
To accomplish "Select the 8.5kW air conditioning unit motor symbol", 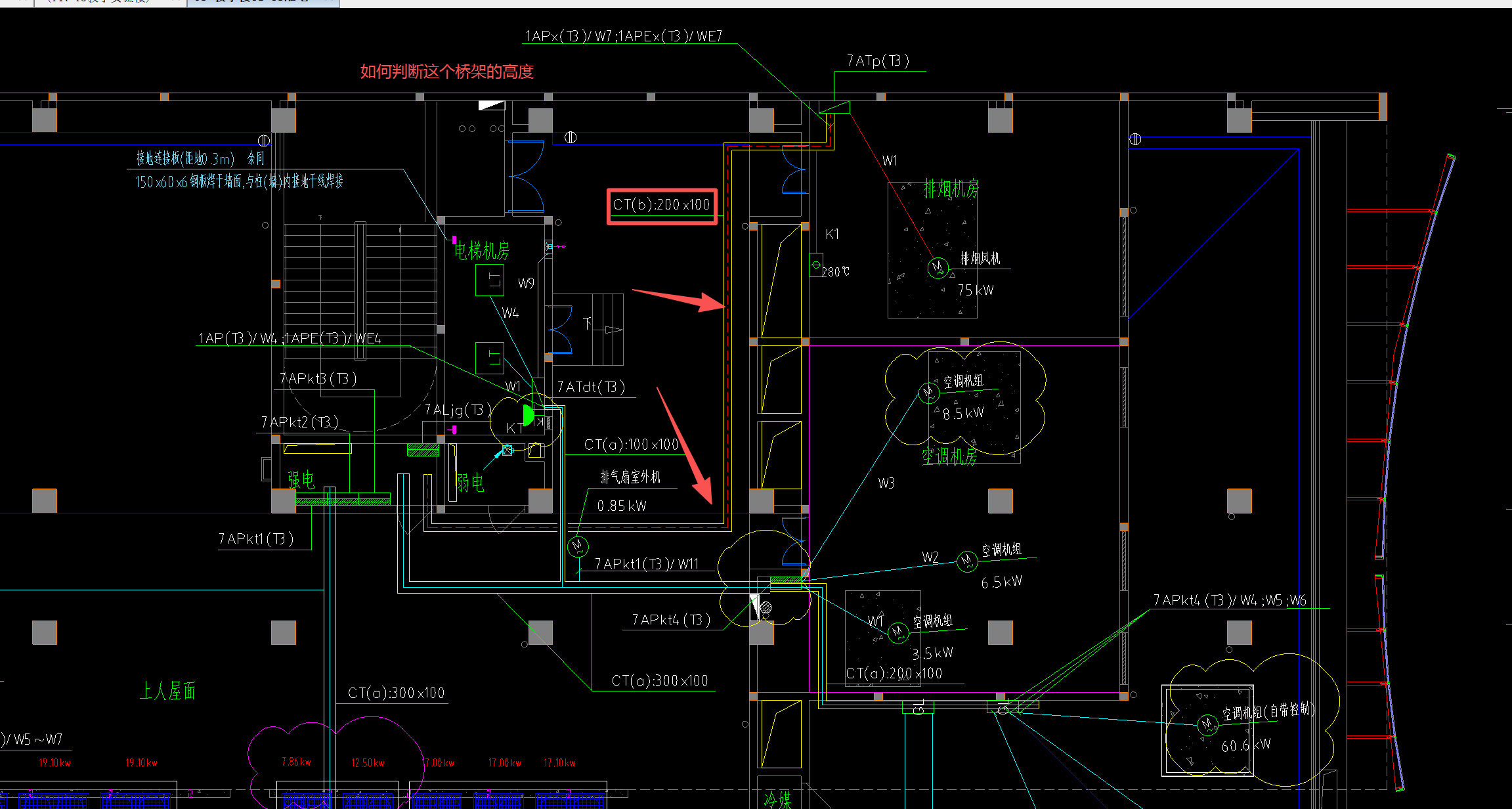I will (x=928, y=393).
